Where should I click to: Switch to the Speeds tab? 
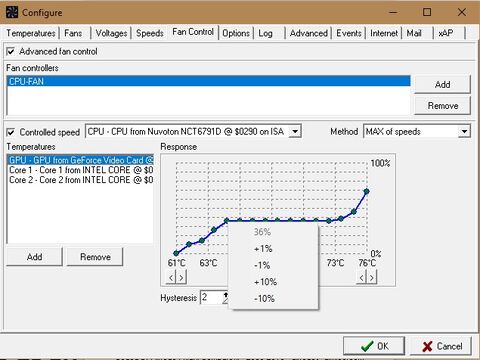[x=150, y=33]
